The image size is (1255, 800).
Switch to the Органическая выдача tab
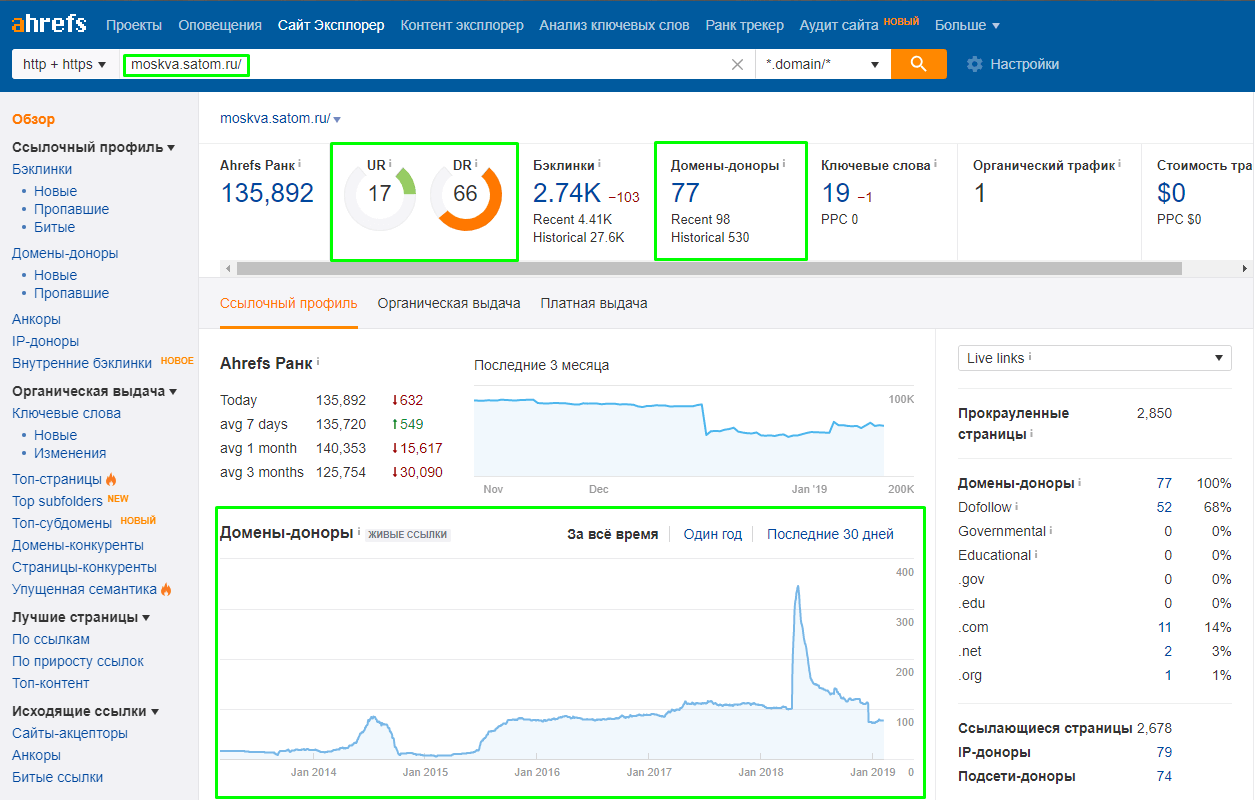click(x=449, y=303)
